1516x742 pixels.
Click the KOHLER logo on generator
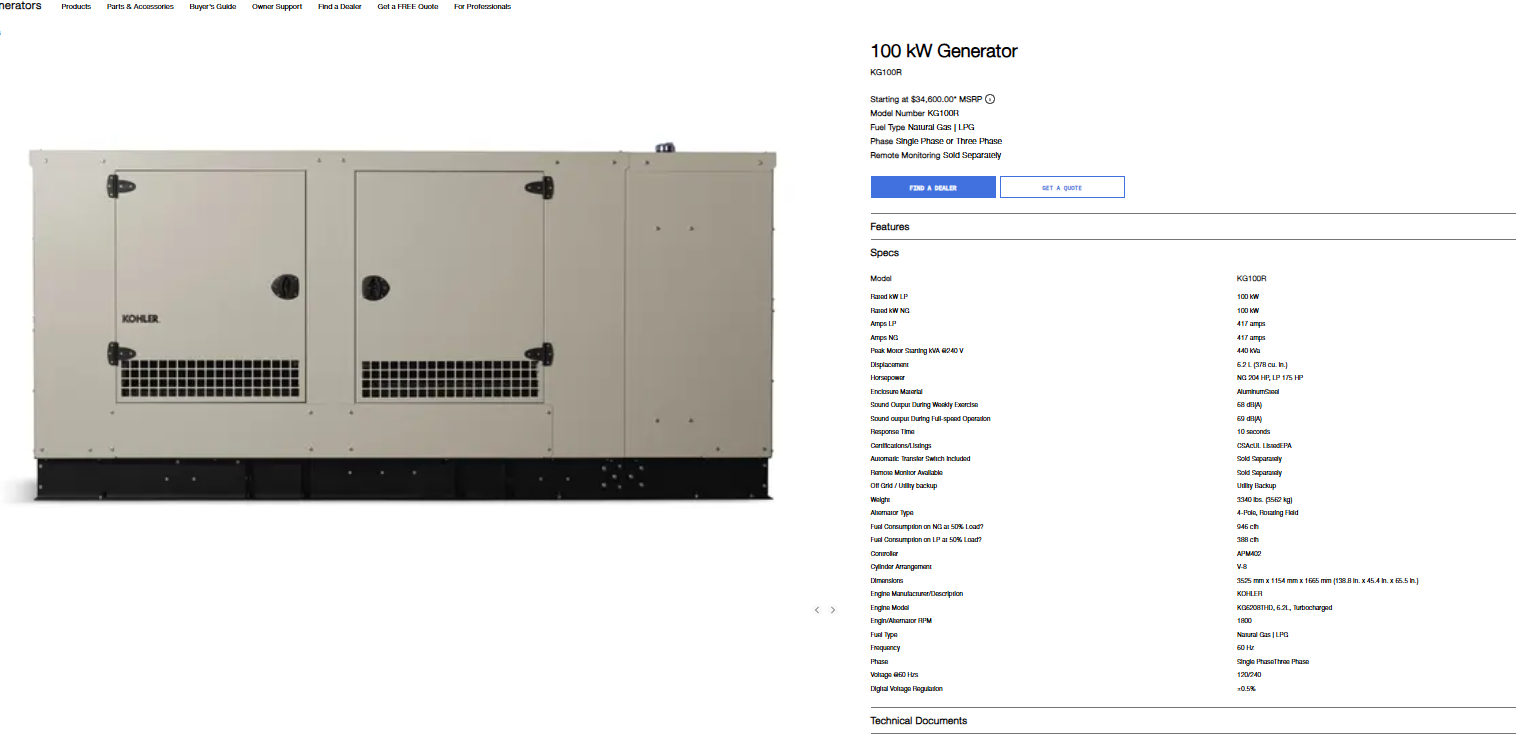pyautogui.click(x=141, y=319)
